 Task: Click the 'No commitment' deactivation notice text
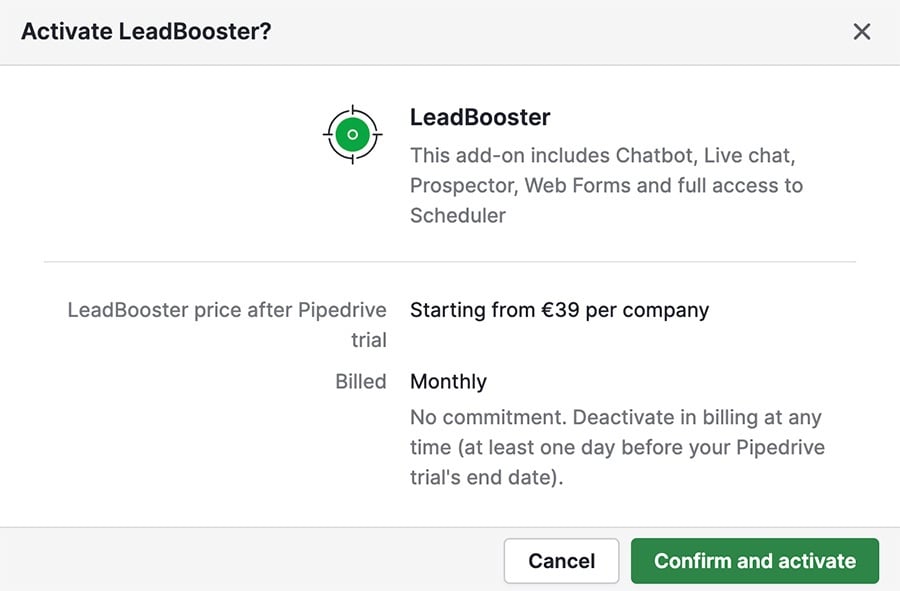coord(616,447)
